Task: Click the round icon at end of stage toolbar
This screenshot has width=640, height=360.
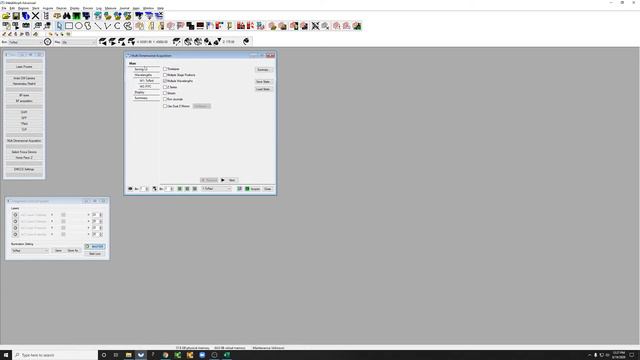Action: 246,42
